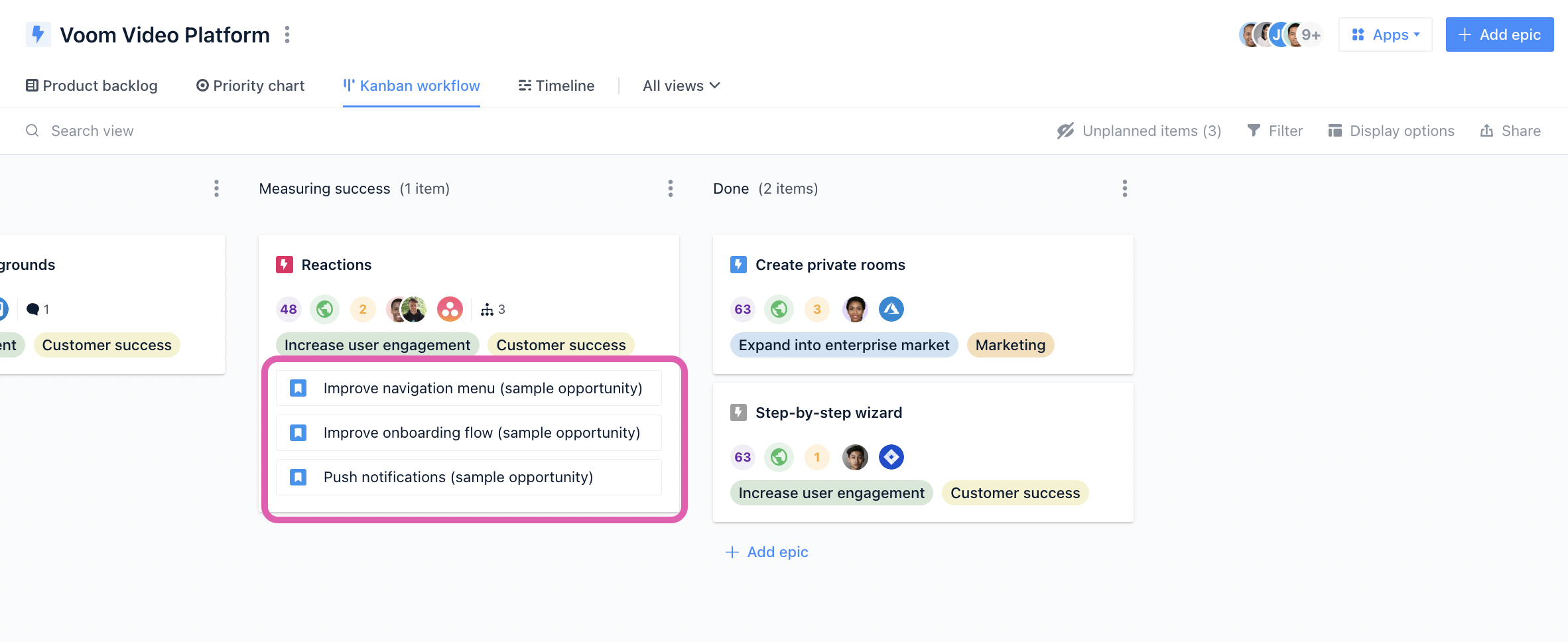Expand the Apps dropdown
1568x642 pixels.
click(x=1385, y=34)
